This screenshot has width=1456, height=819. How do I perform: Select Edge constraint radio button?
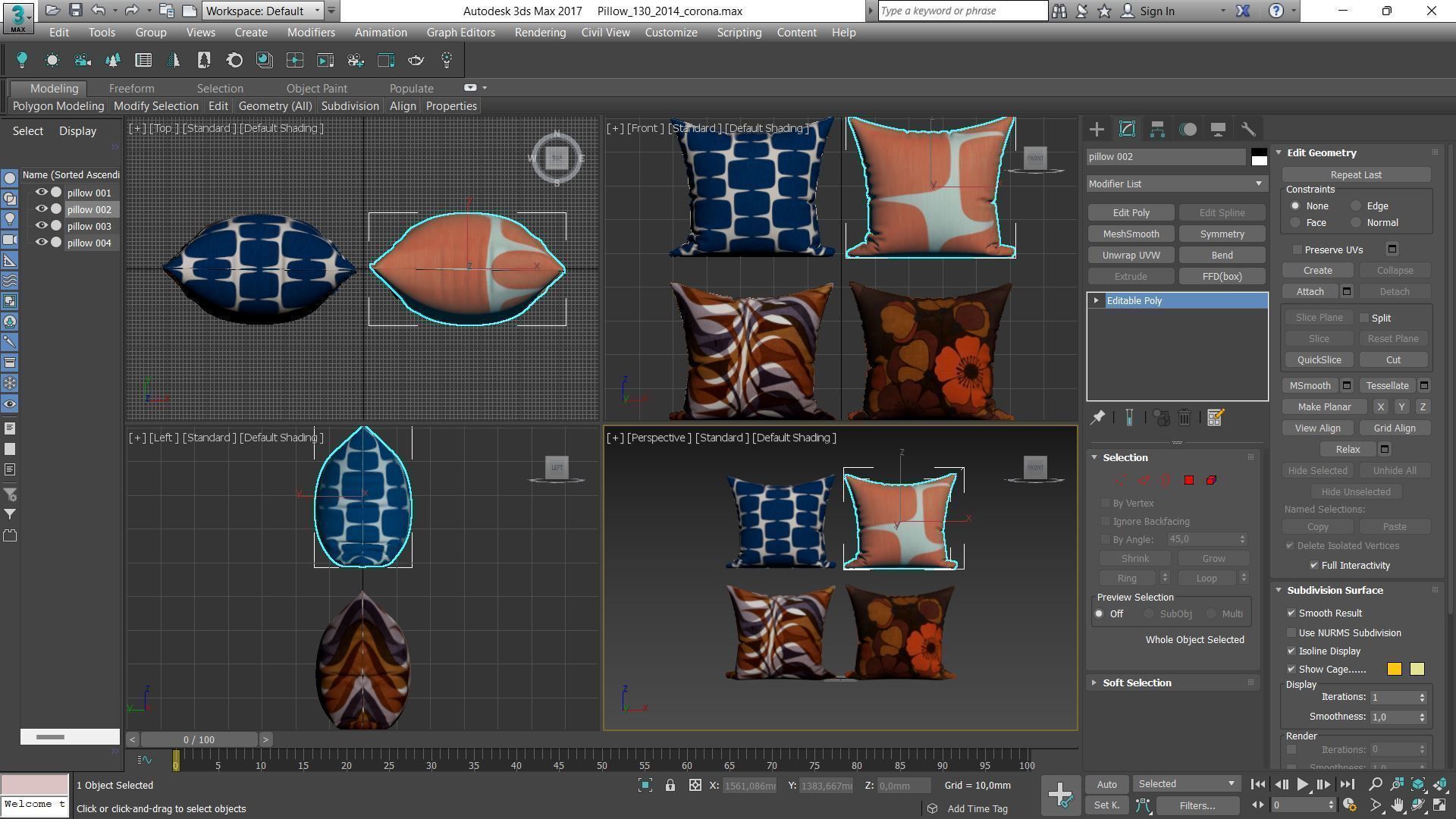[1356, 206]
